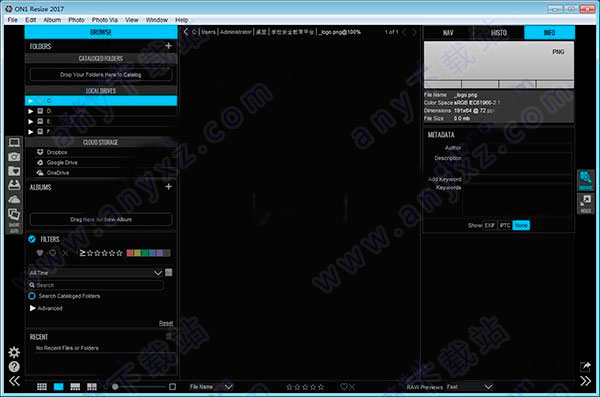
Task: Expand the D: local drive
Action: (x=31, y=111)
